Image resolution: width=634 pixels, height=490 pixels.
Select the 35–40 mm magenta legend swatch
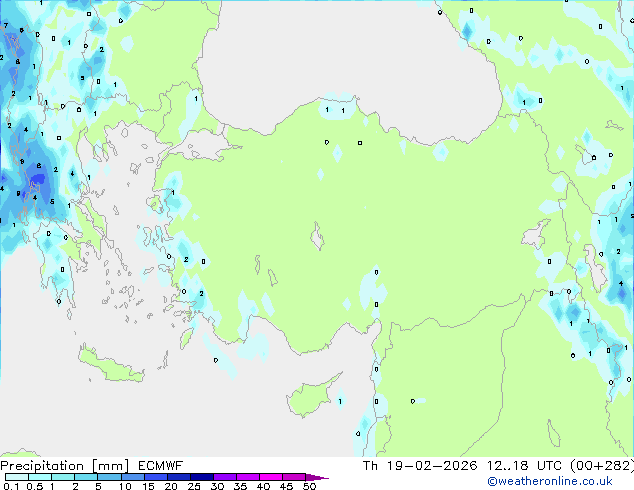(x=248, y=477)
